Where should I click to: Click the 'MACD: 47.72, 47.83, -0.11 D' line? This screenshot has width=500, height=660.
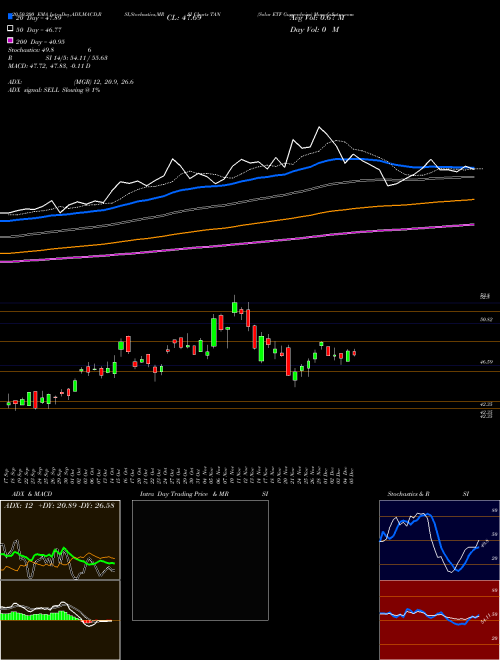[49, 66]
